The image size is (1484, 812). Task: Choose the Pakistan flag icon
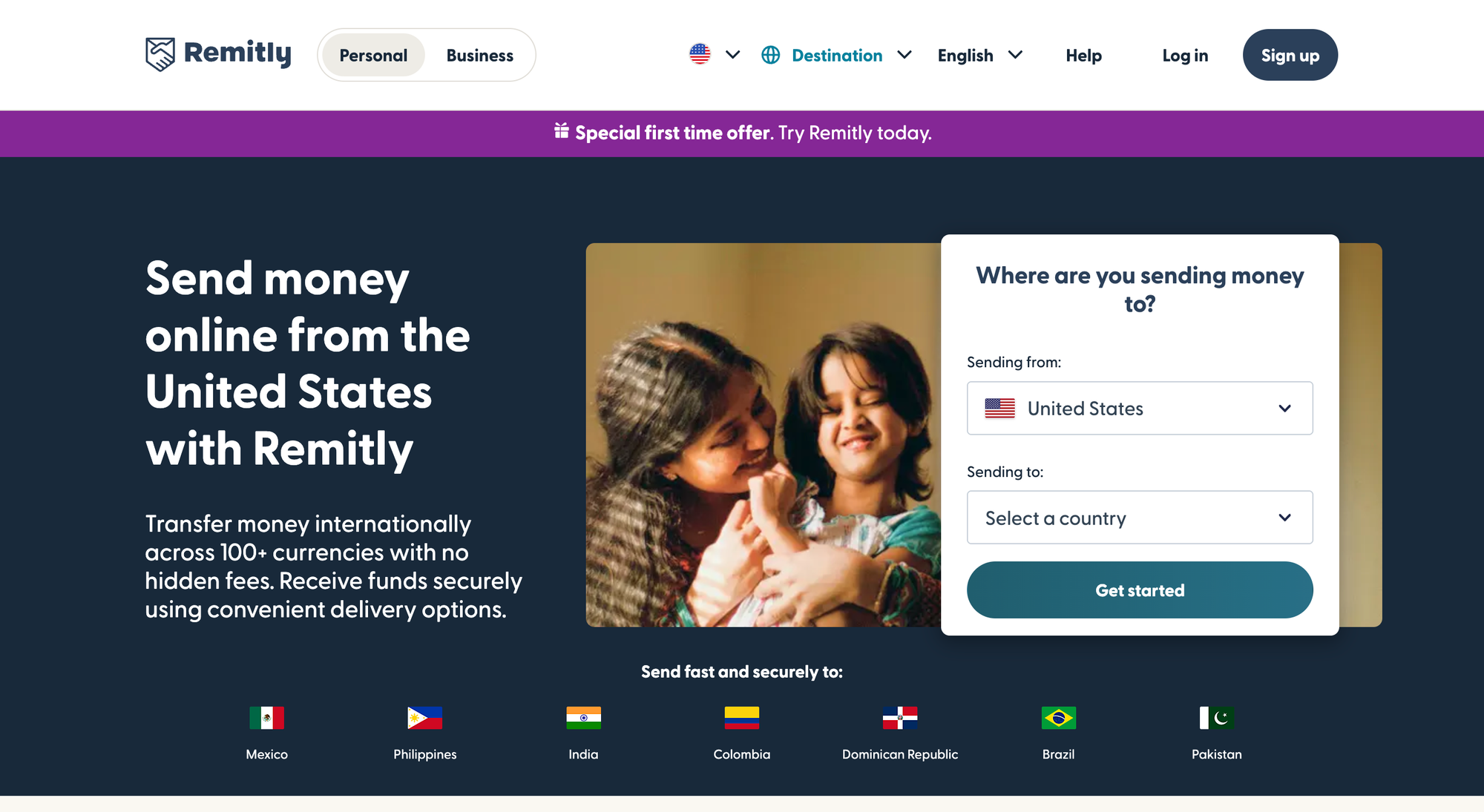click(1216, 718)
